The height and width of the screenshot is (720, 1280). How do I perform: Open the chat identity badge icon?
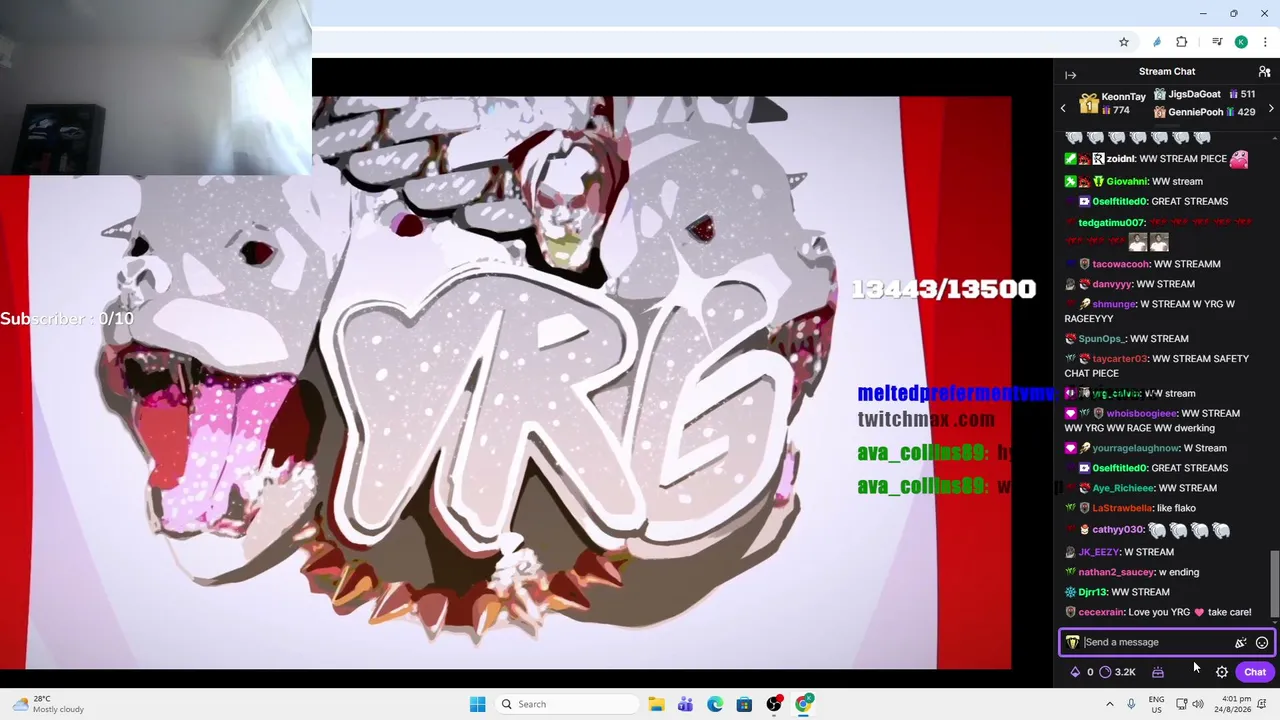tap(1072, 643)
